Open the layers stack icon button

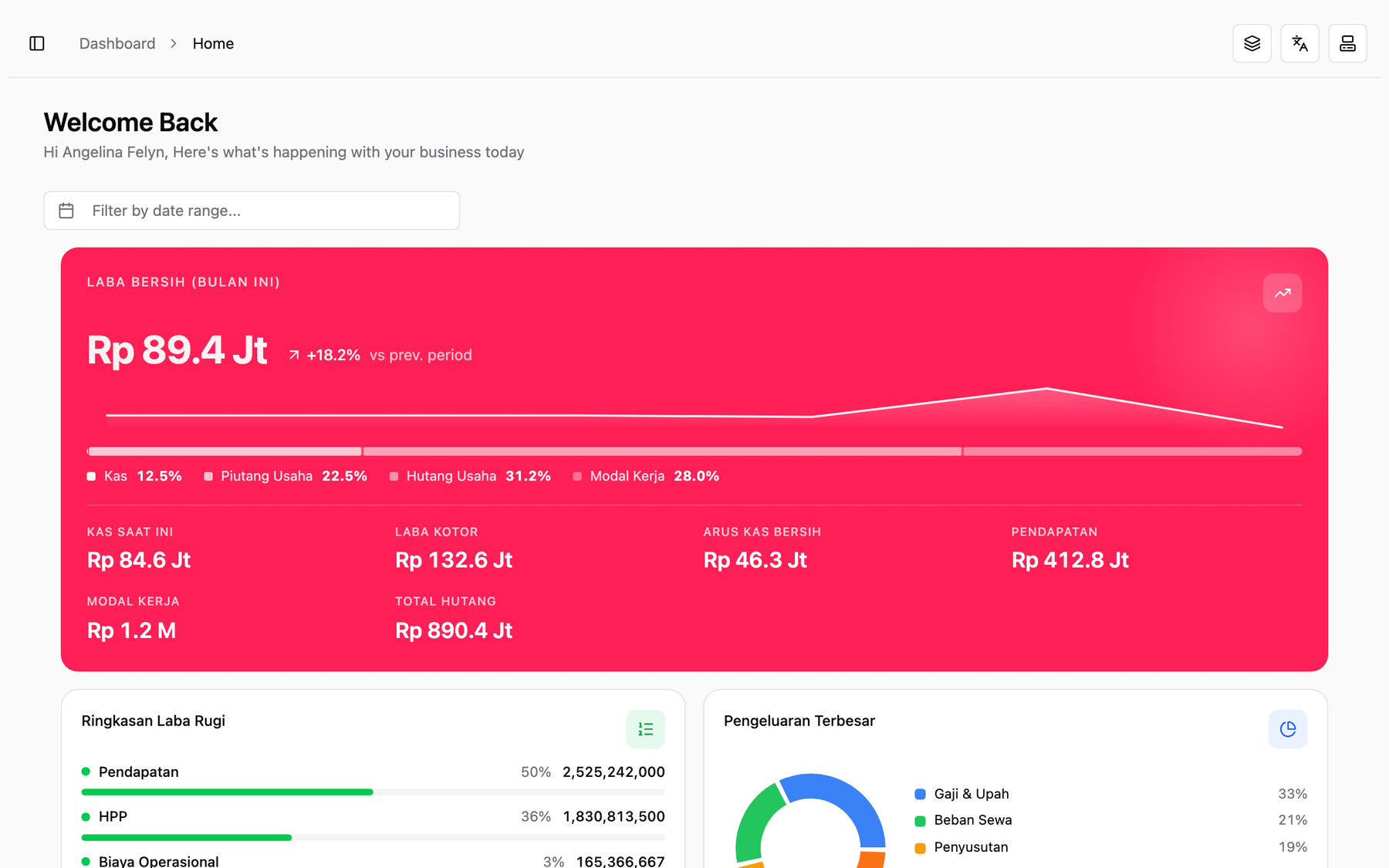pos(1252,43)
